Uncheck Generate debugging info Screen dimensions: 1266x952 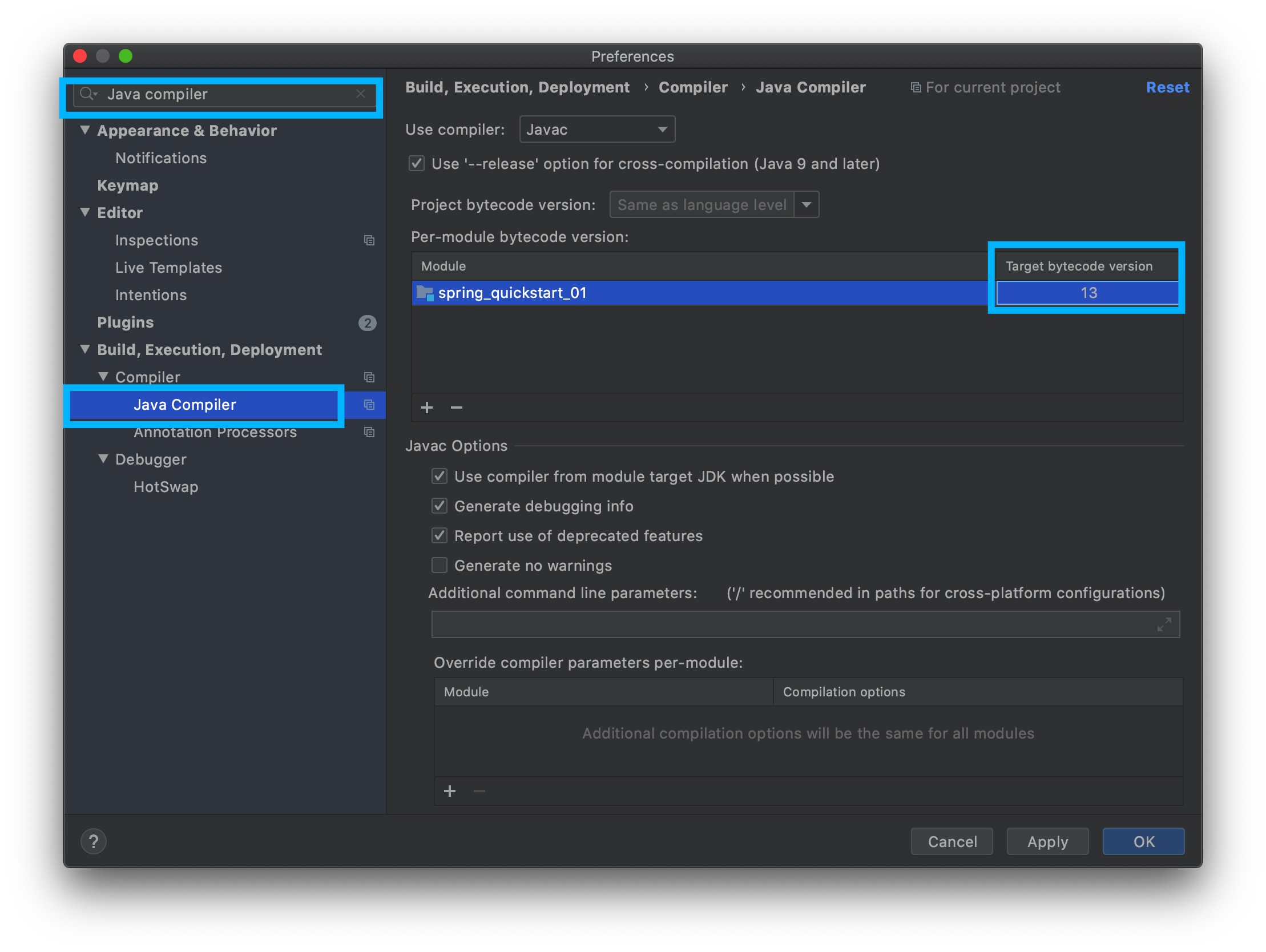point(440,506)
